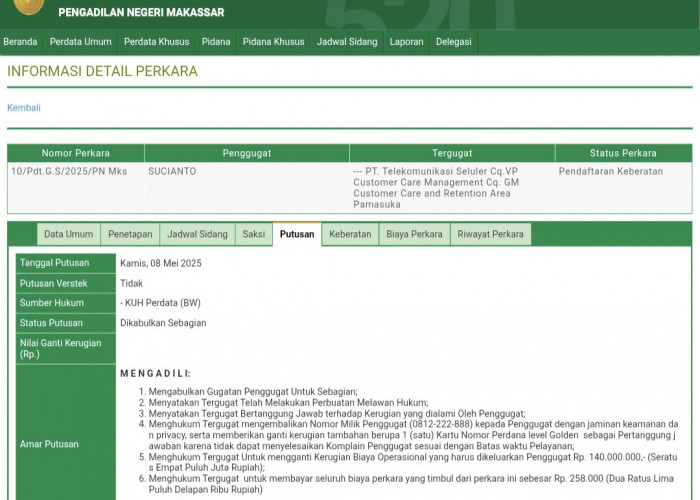Open the Delegasi menu

(x=454, y=42)
